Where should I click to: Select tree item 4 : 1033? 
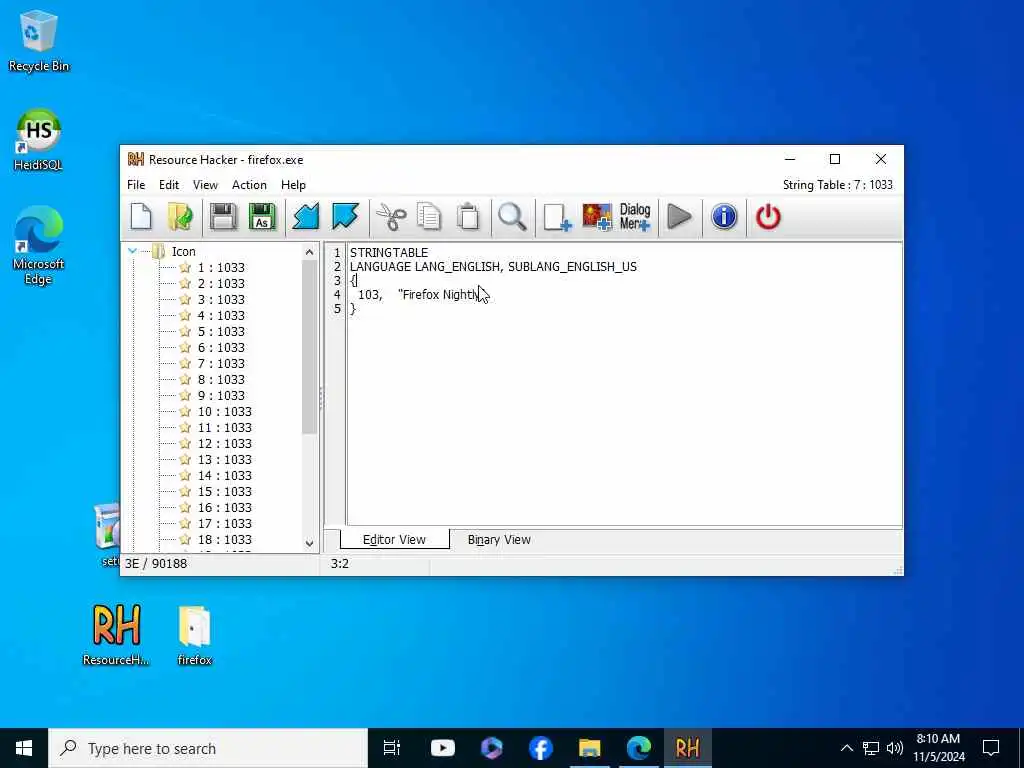coord(221,315)
